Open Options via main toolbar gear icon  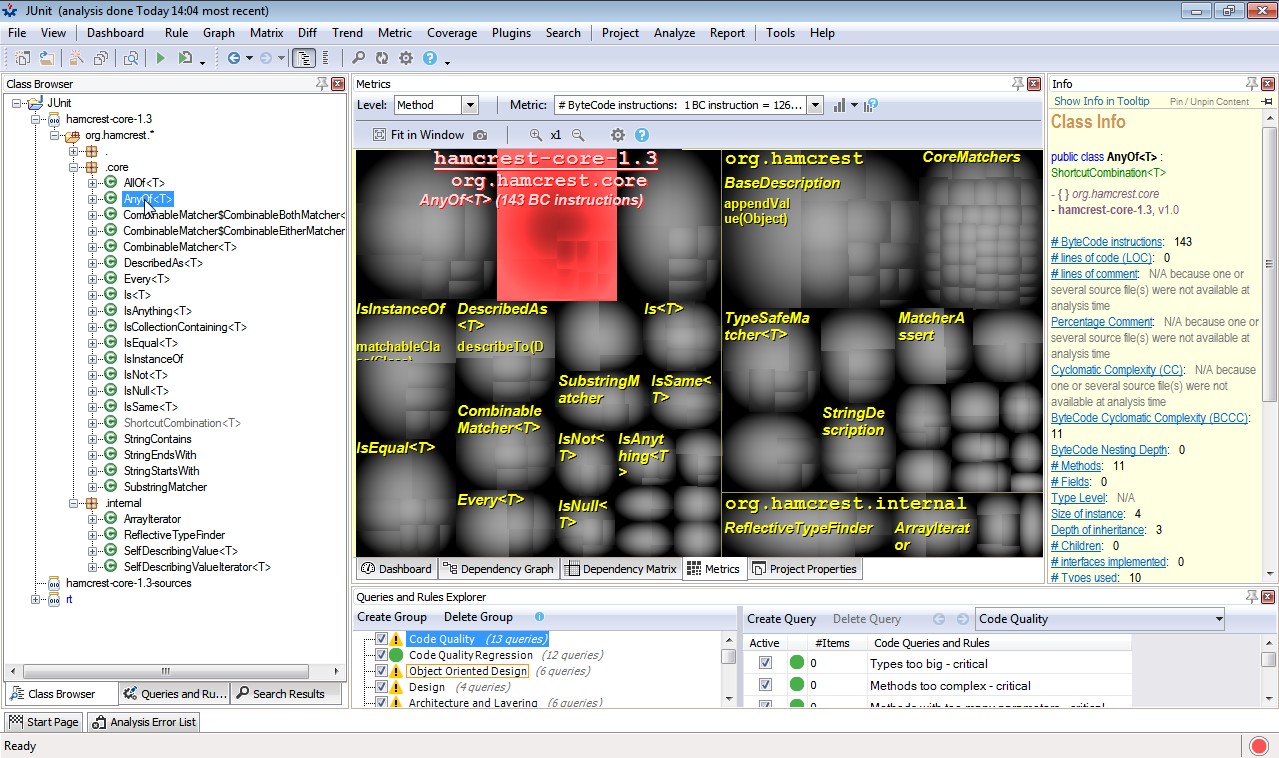coord(406,58)
